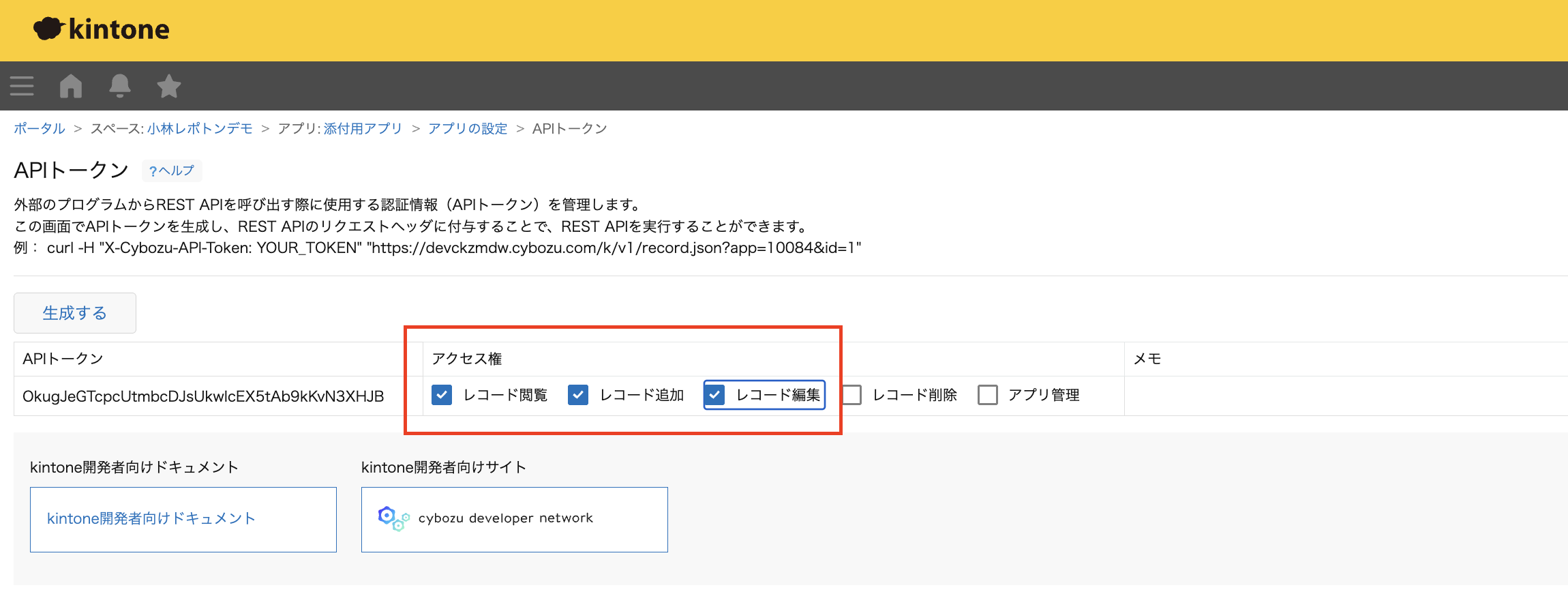Open notifications bell icon
Viewport: 1568px width, 607px height.
click(x=120, y=86)
